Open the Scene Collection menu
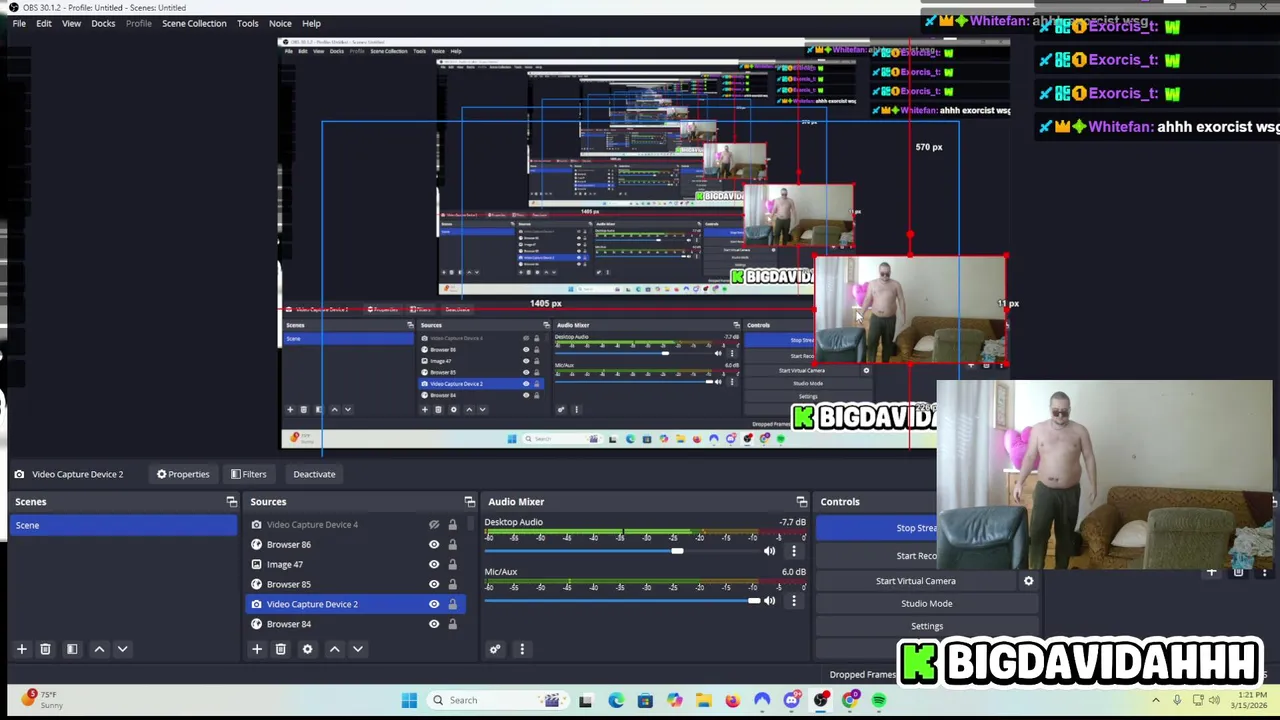 pos(194,23)
